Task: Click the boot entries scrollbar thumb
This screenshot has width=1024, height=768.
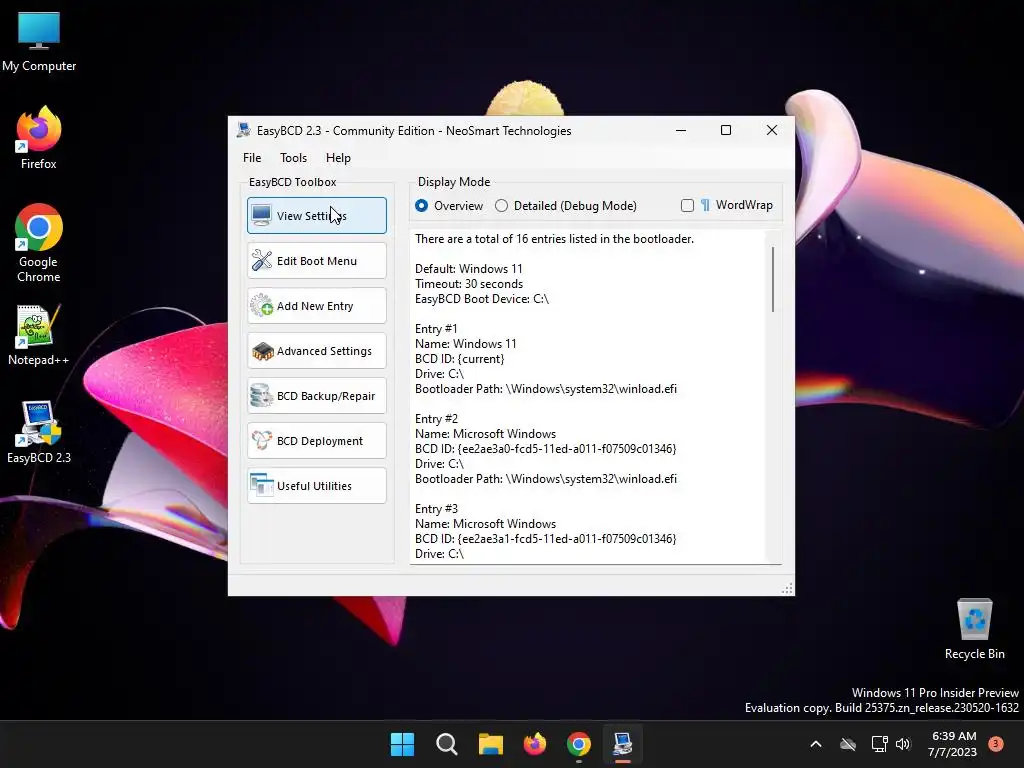Action: [773, 279]
